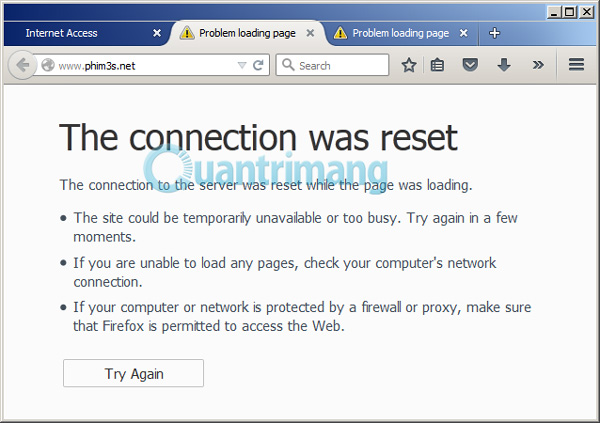600x423 pixels.
Task: Click the search magnifier icon
Action: pos(287,65)
